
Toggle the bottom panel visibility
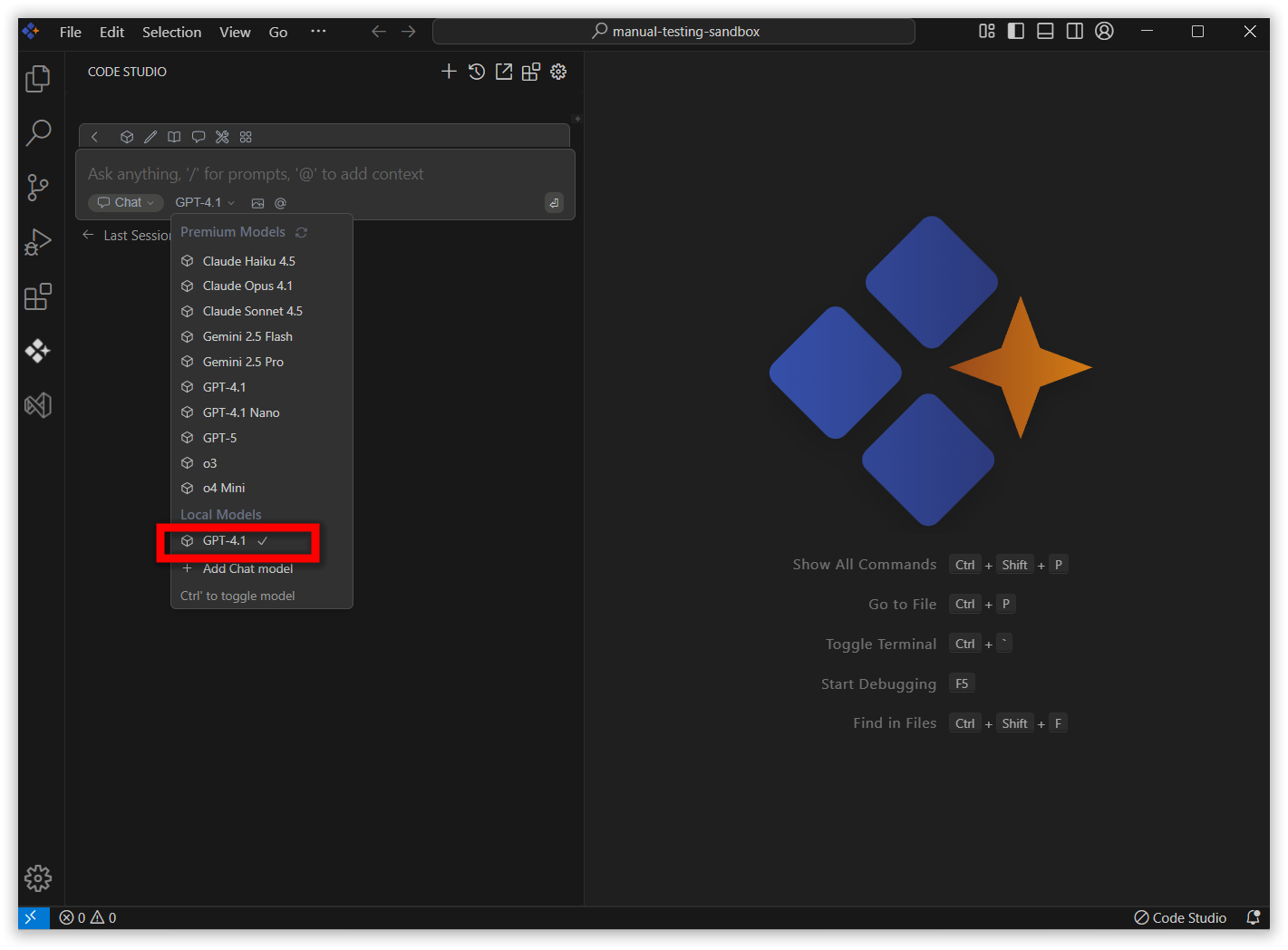1045,31
